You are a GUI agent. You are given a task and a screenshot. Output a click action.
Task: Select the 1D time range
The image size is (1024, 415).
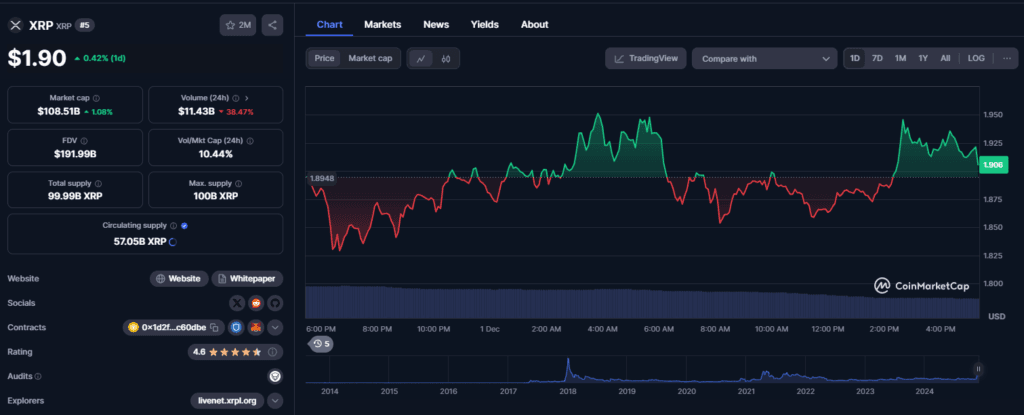click(855, 58)
